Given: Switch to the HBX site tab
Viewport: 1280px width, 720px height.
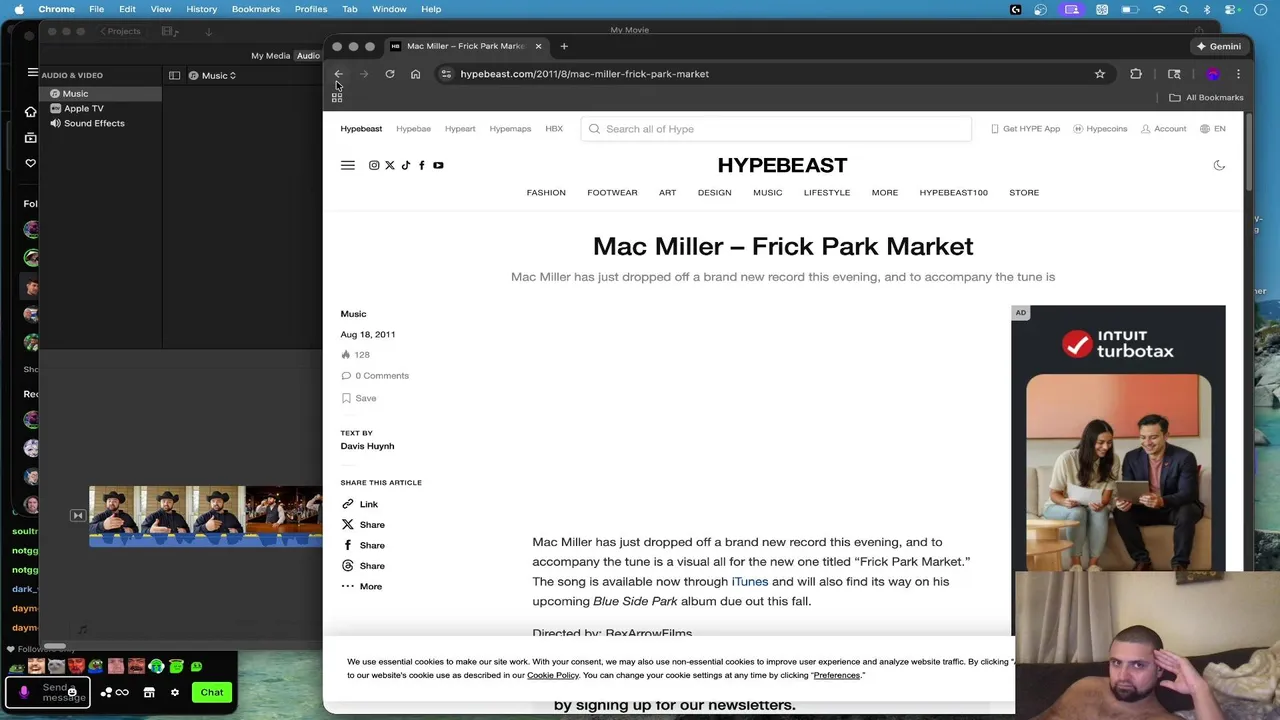Looking at the screenshot, I should tap(554, 129).
